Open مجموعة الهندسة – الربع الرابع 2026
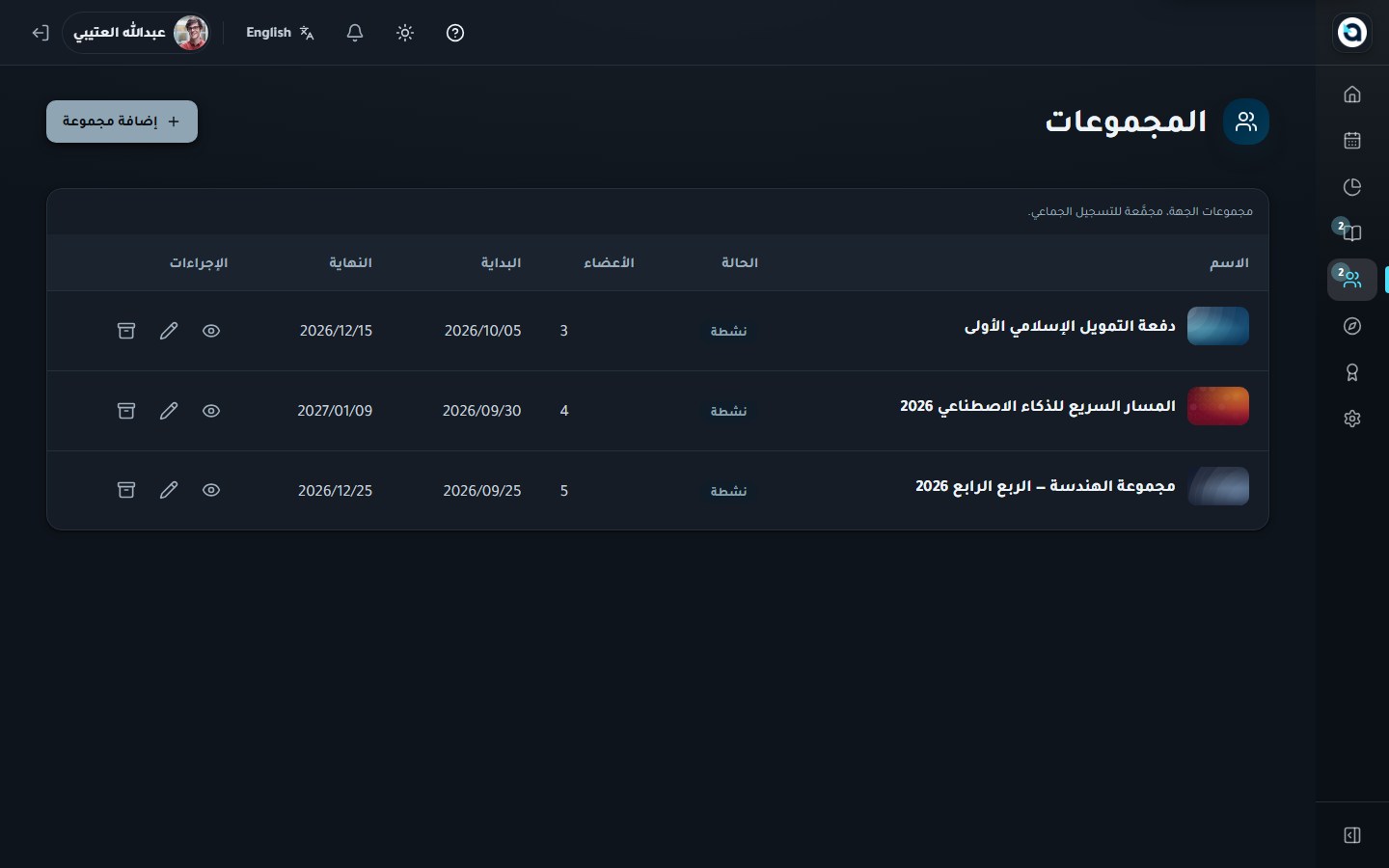 coord(1046,486)
